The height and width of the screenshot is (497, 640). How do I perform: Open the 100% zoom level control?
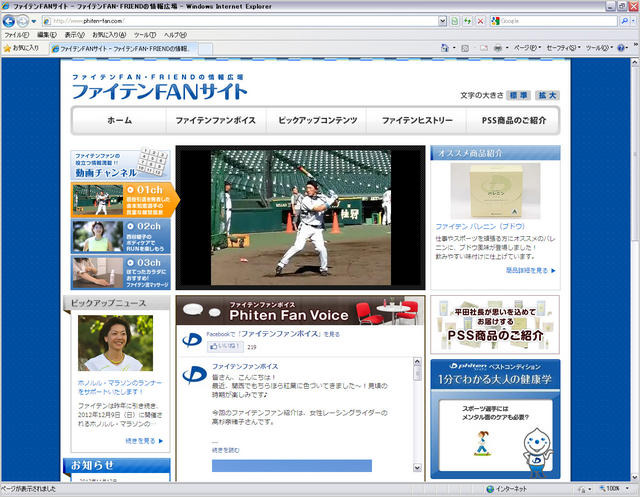tap(612, 489)
